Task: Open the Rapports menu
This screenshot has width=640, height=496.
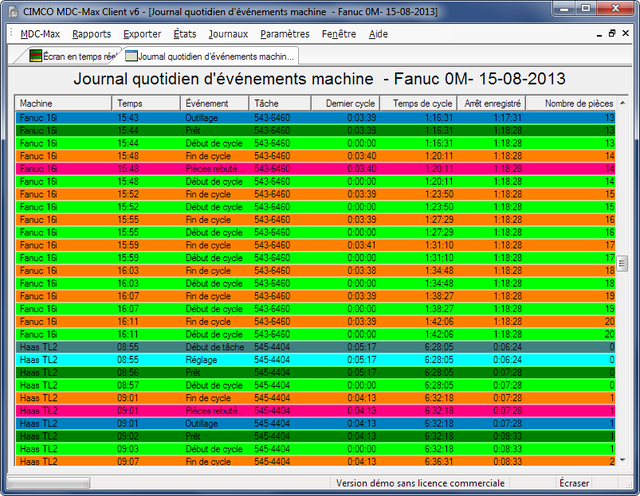Action: pyautogui.click(x=91, y=34)
